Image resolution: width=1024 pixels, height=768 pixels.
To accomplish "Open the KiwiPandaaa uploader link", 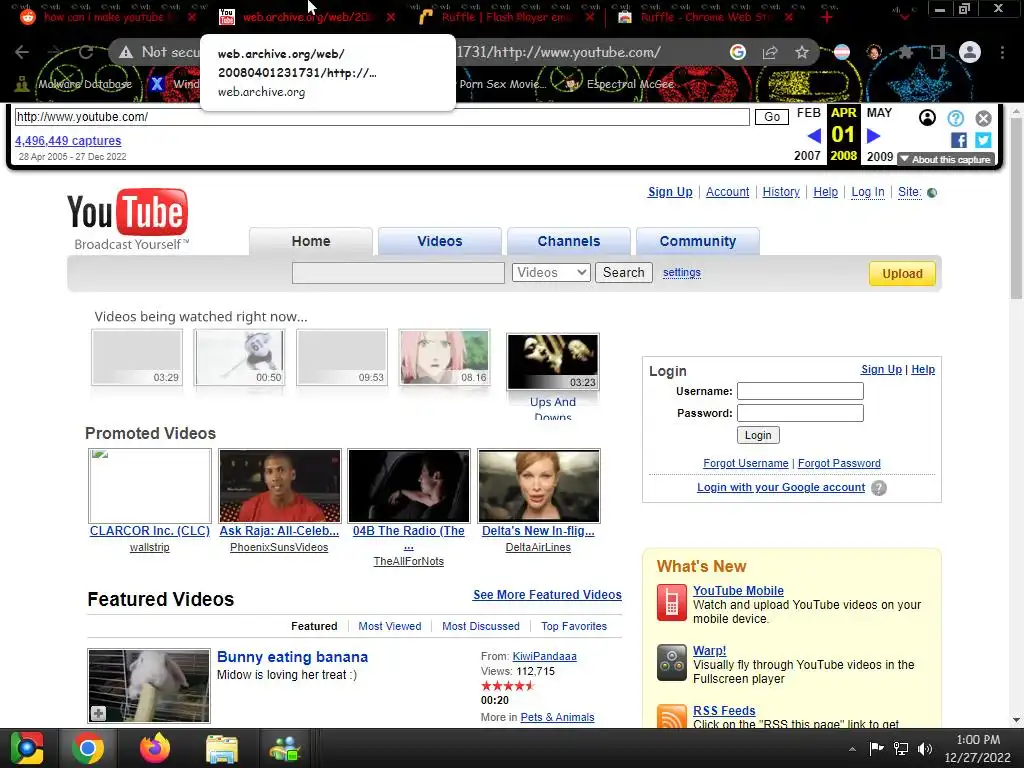I will click(545, 656).
